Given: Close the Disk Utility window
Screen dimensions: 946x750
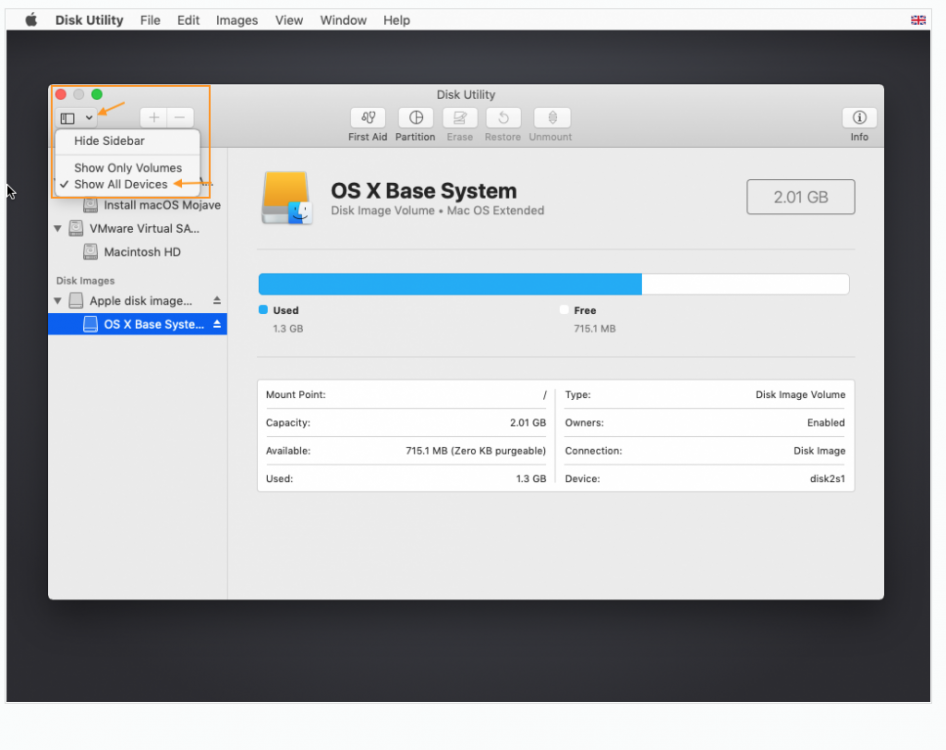Looking at the screenshot, I should click(61, 94).
